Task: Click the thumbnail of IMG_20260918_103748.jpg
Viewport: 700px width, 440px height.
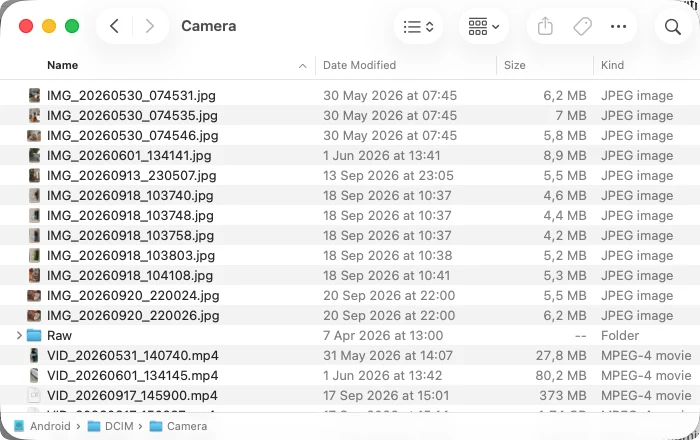Action: pos(34,216)
